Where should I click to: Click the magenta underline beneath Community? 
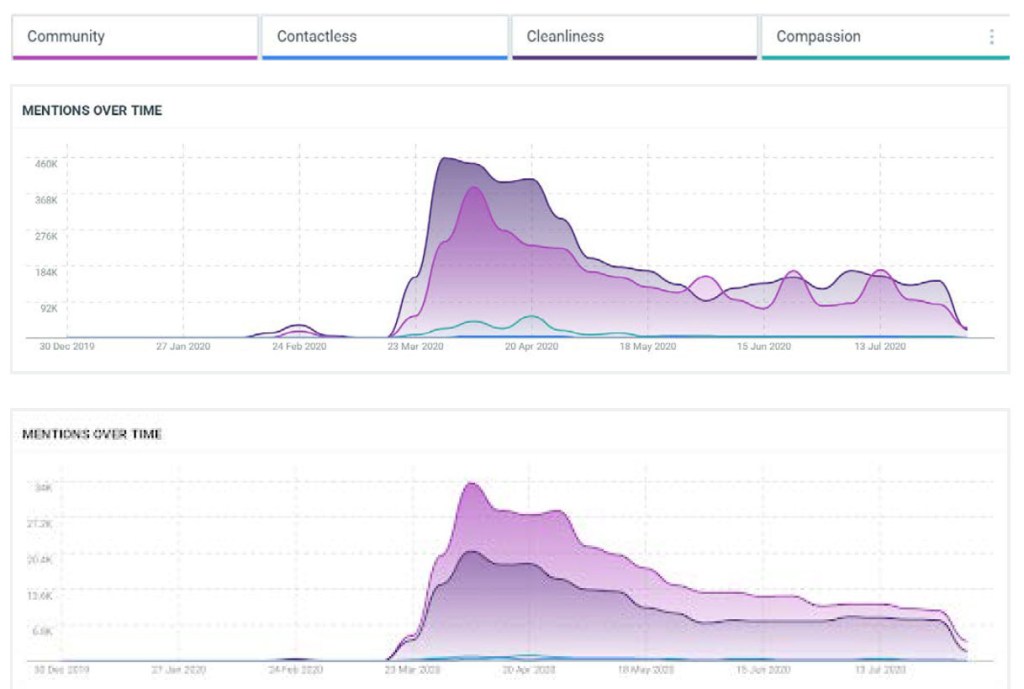coord(134,58)
